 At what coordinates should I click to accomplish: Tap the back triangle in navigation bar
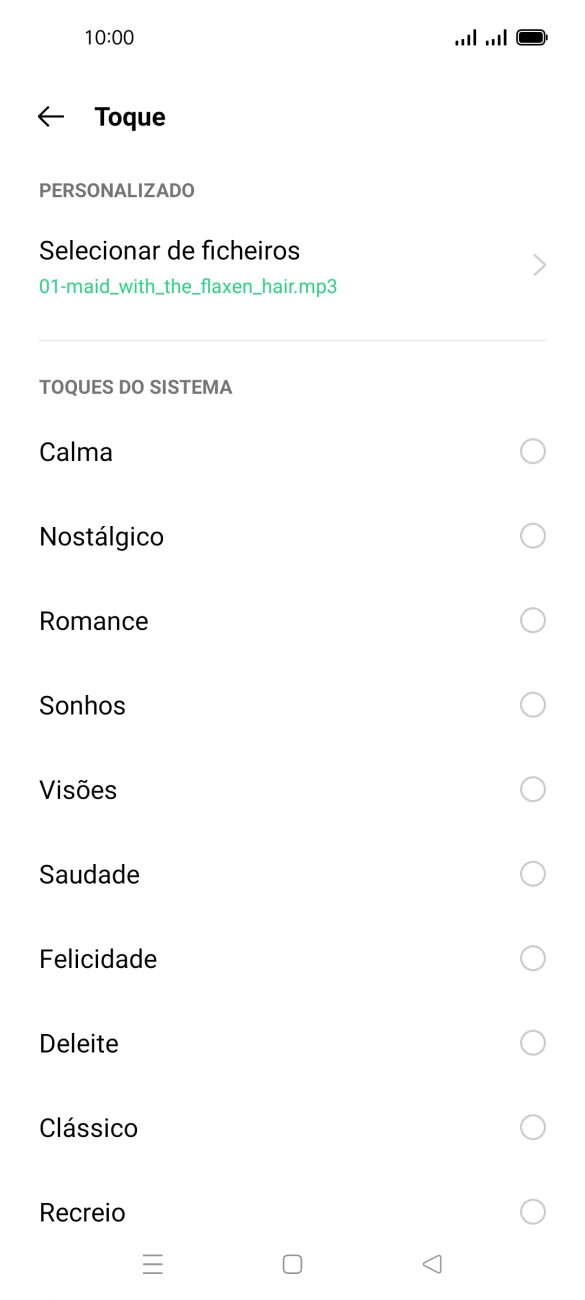click(x=431, y=1264)
